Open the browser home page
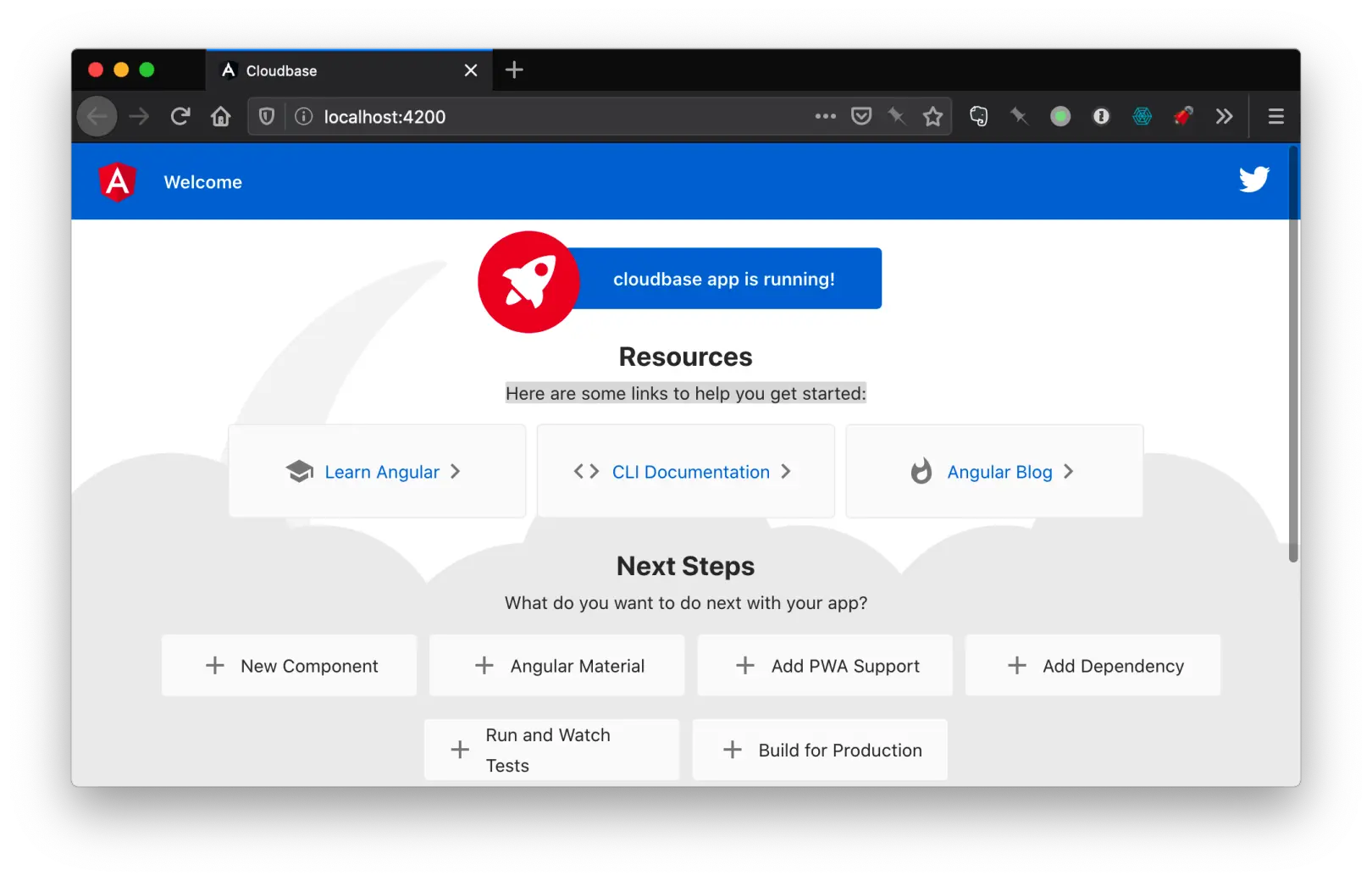1372x881 pixels. (221, 116)
